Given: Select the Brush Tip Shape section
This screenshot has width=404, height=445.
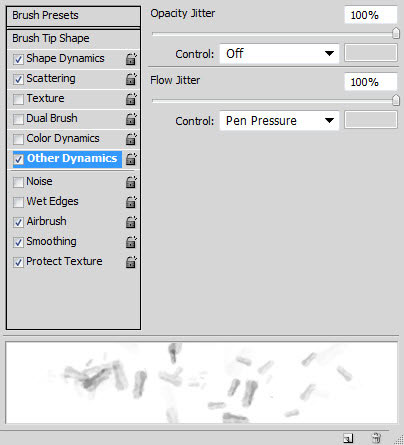Looking at the screenshot, I should pos(73,39).
